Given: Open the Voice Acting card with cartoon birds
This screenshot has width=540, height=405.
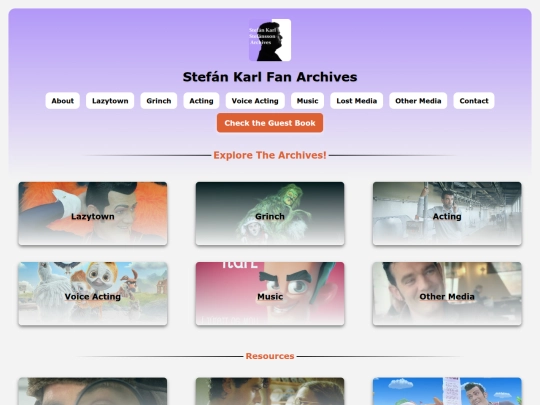Looking at the screenshot, I should (93, 294).
